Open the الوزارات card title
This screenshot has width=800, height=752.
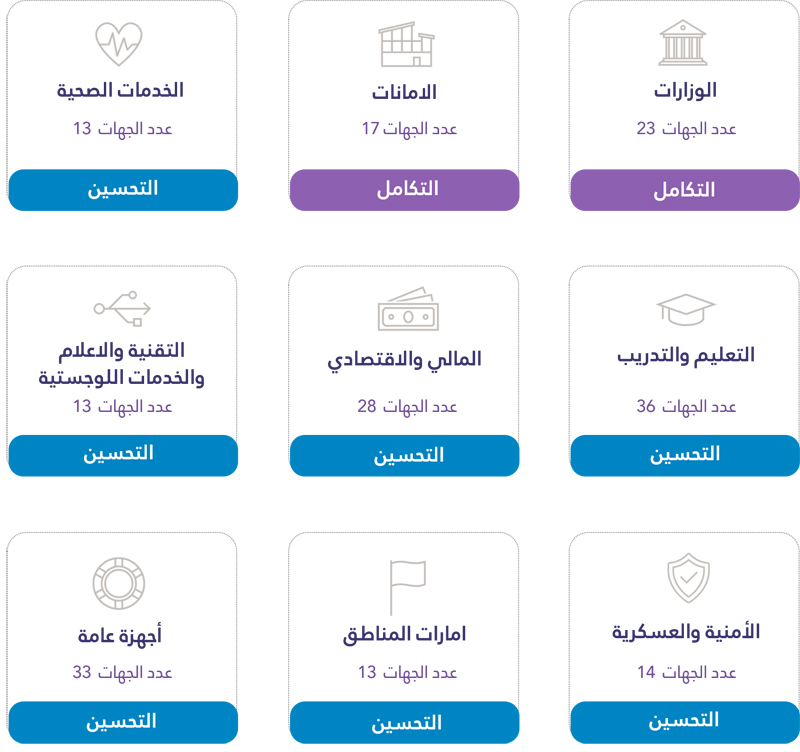coord(685,91)
